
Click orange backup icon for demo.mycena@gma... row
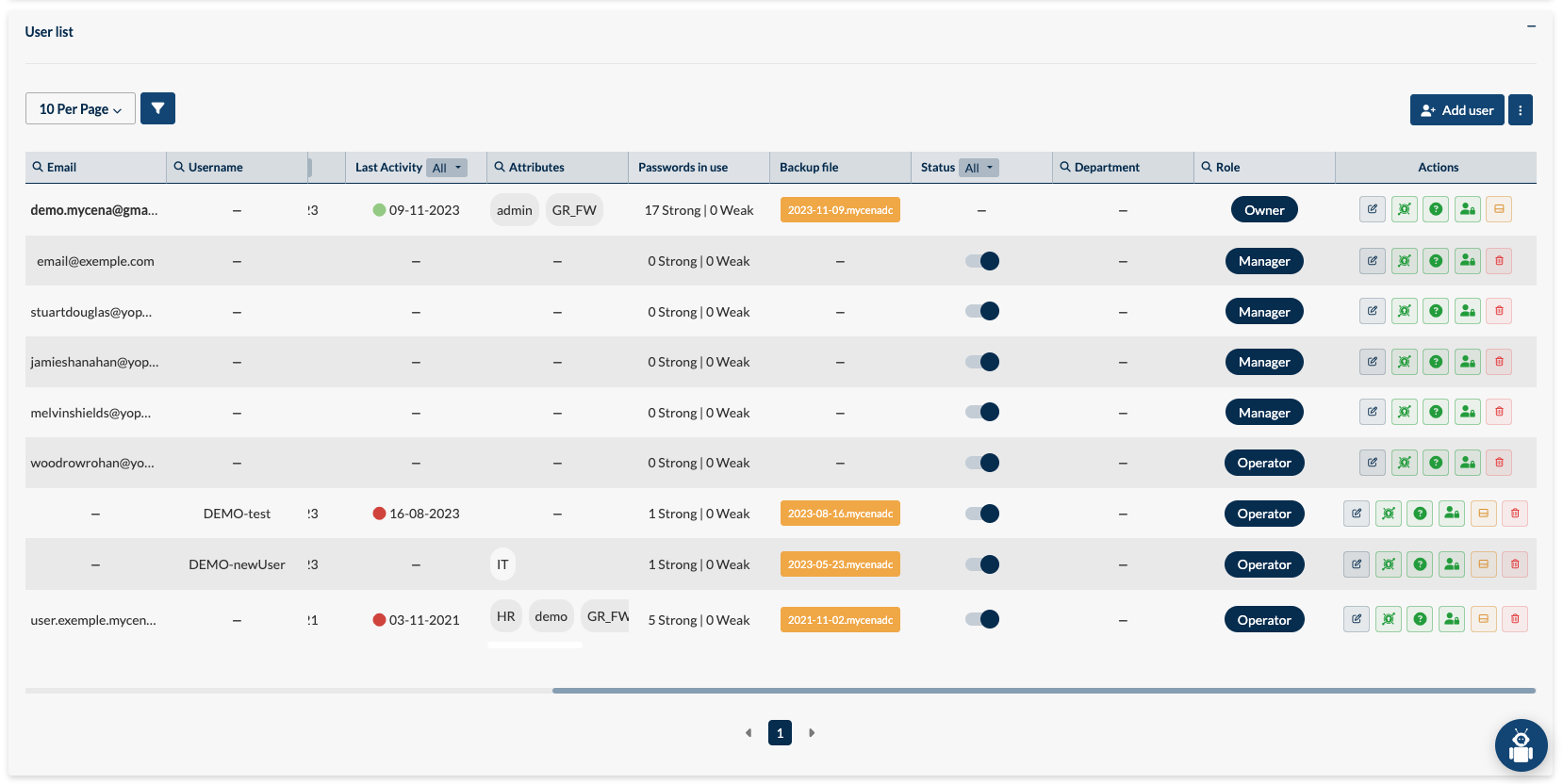coord(1499,209)
